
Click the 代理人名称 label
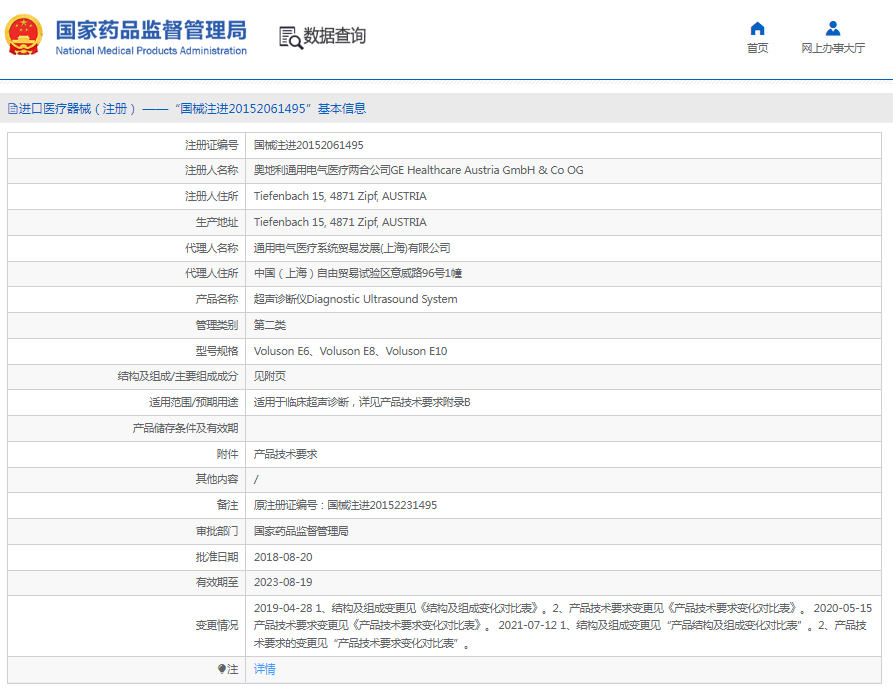point(211,248)
